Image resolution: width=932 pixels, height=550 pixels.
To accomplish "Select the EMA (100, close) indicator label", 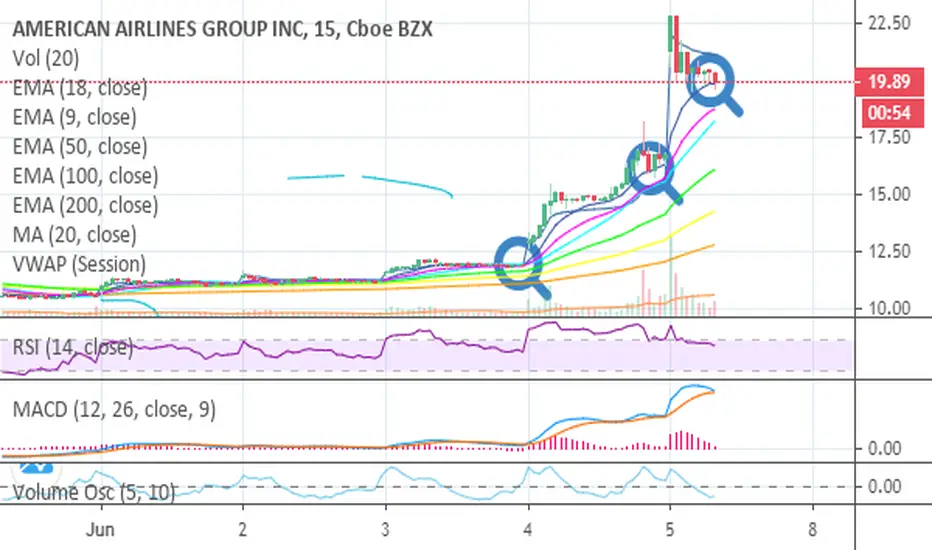I will click(85, 176).
